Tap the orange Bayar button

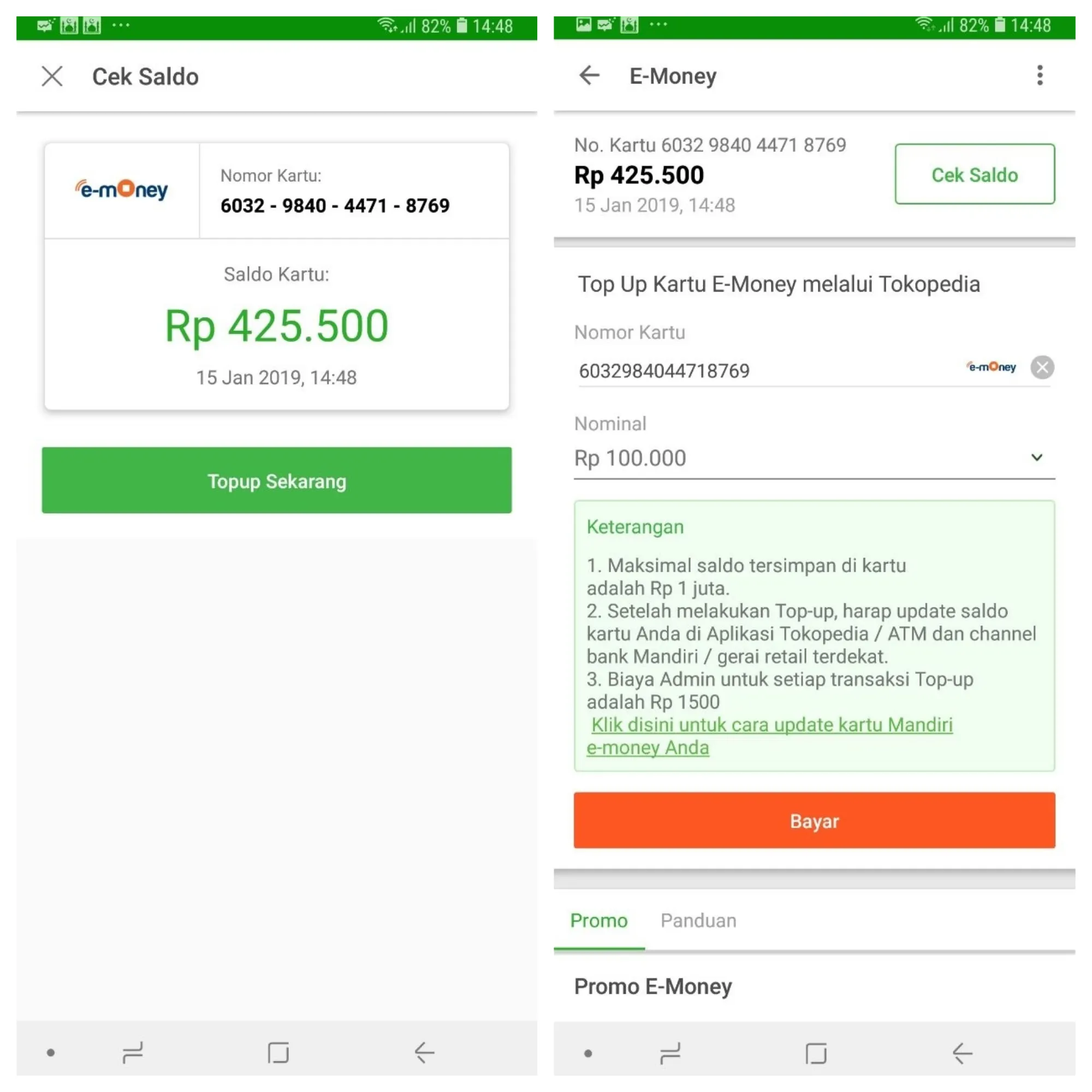(x=814, y=821)
